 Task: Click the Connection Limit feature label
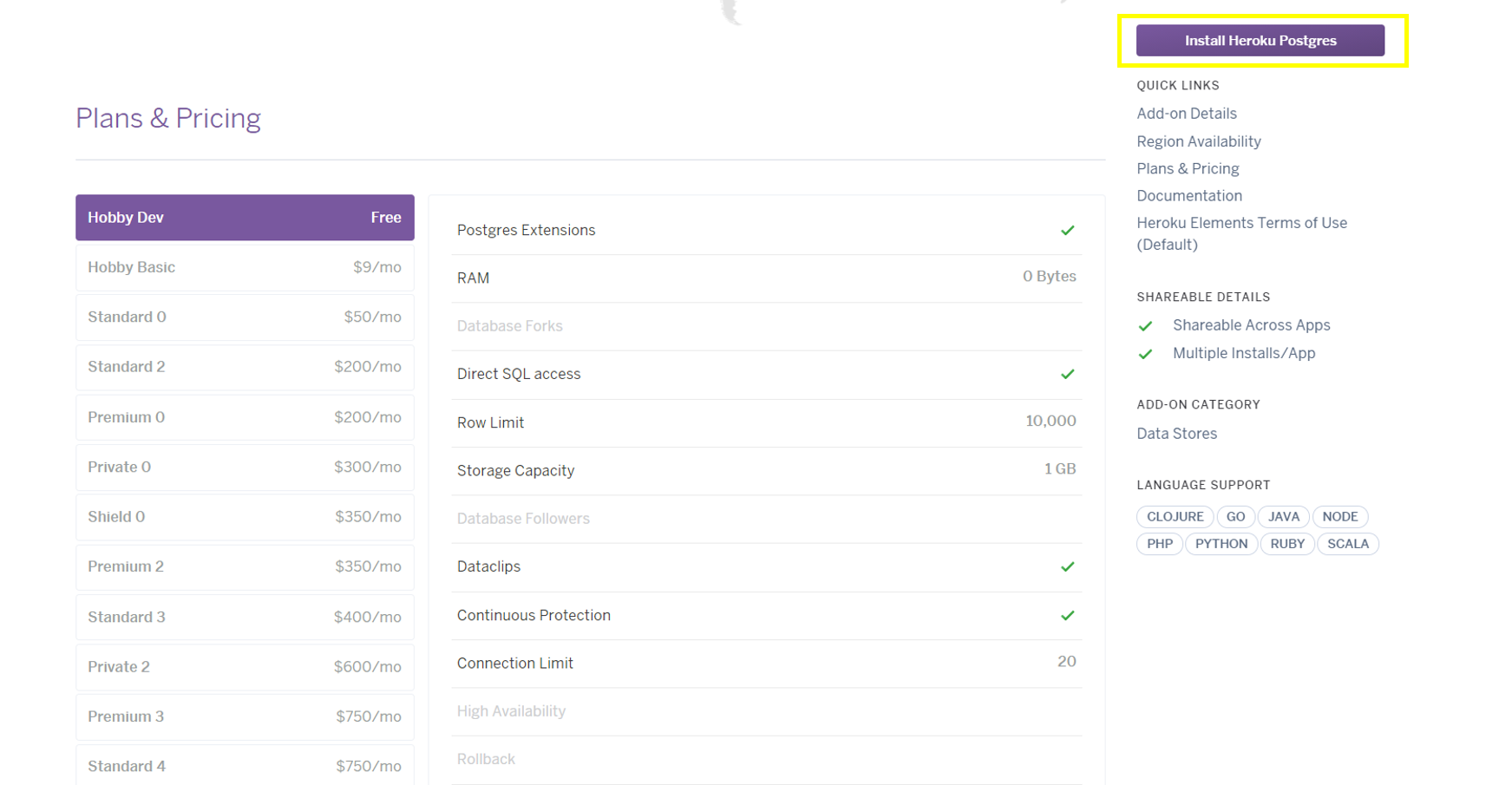coord(514,664)
